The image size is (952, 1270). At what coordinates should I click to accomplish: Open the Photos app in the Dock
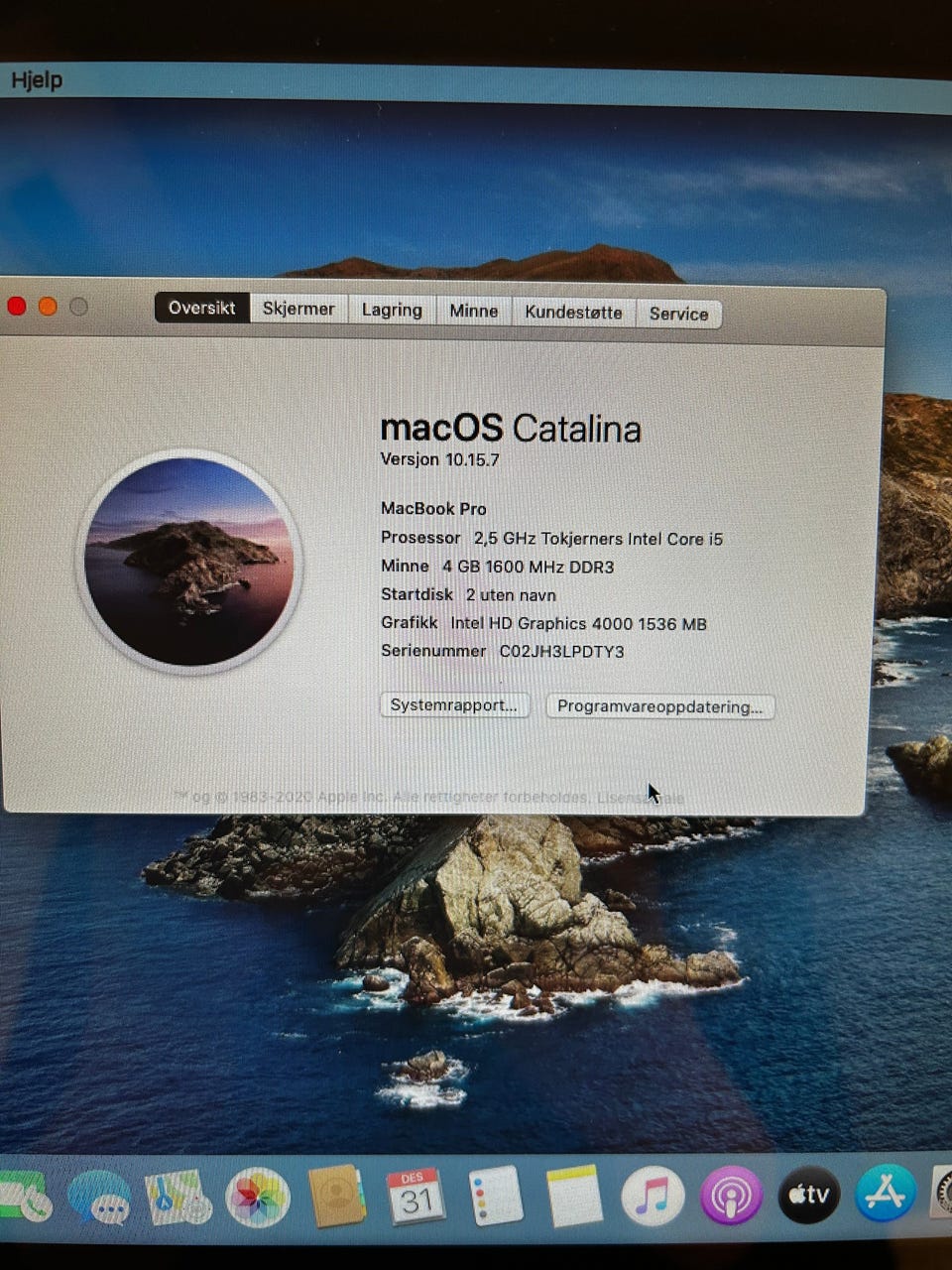(x=258, y=1198)
